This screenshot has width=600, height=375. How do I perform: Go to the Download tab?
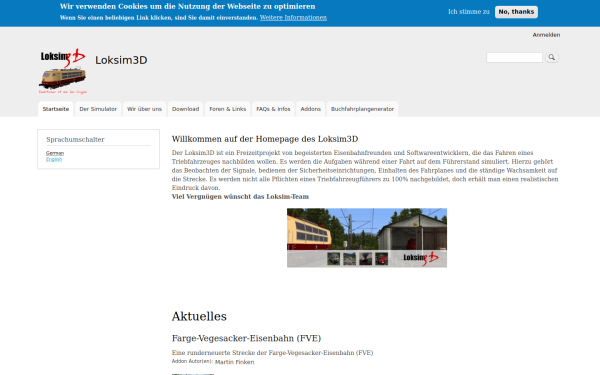click(x=186, y=109)
